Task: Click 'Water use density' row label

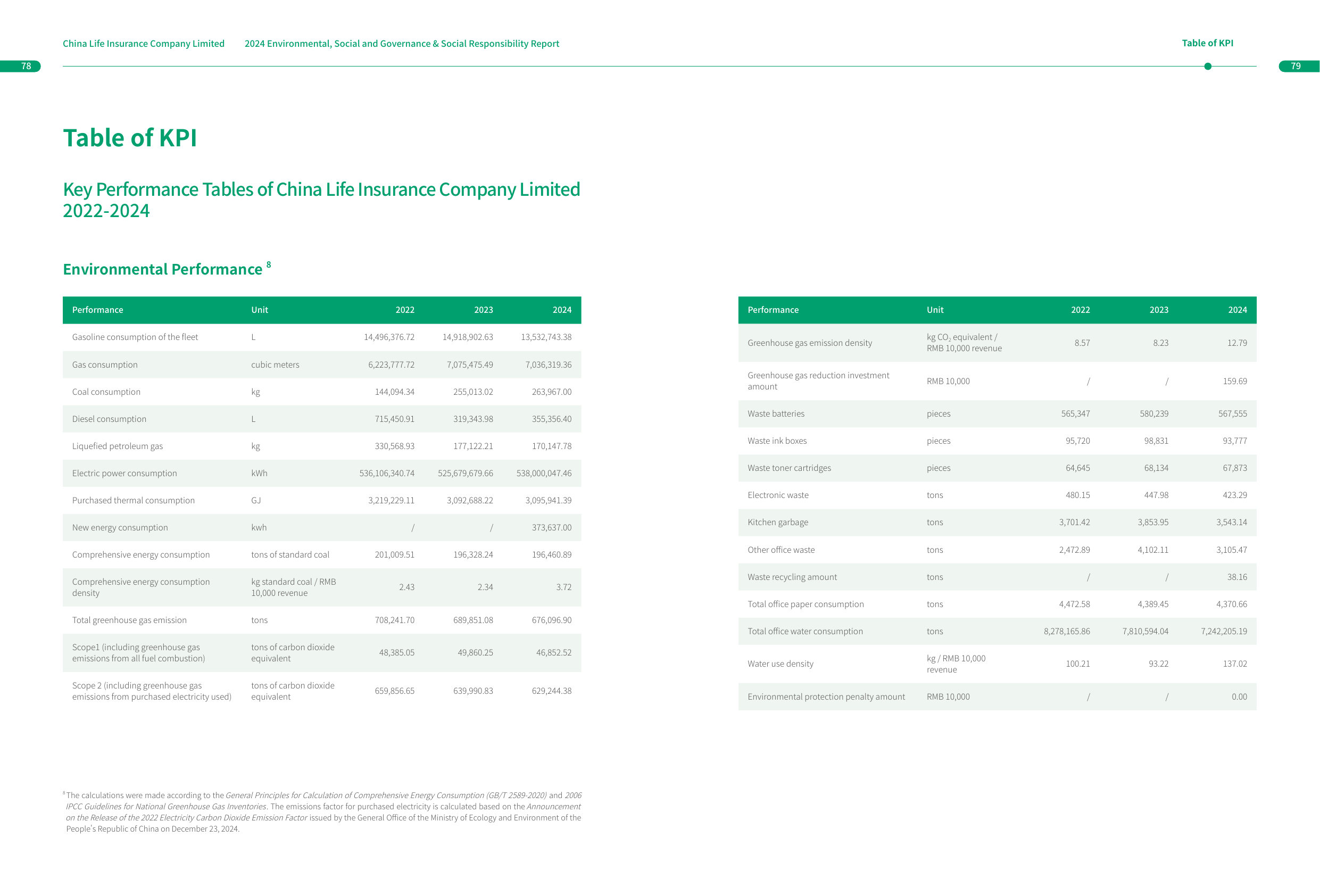Action: click(781, 664)
